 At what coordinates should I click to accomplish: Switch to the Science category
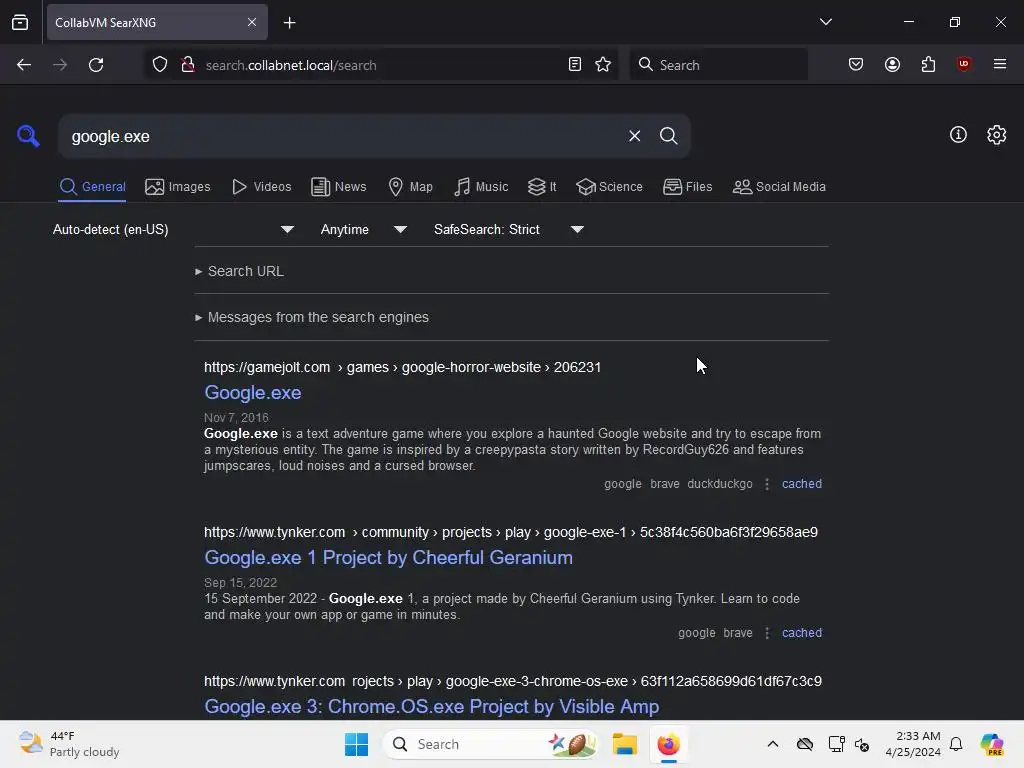click(x=609, y=187)
